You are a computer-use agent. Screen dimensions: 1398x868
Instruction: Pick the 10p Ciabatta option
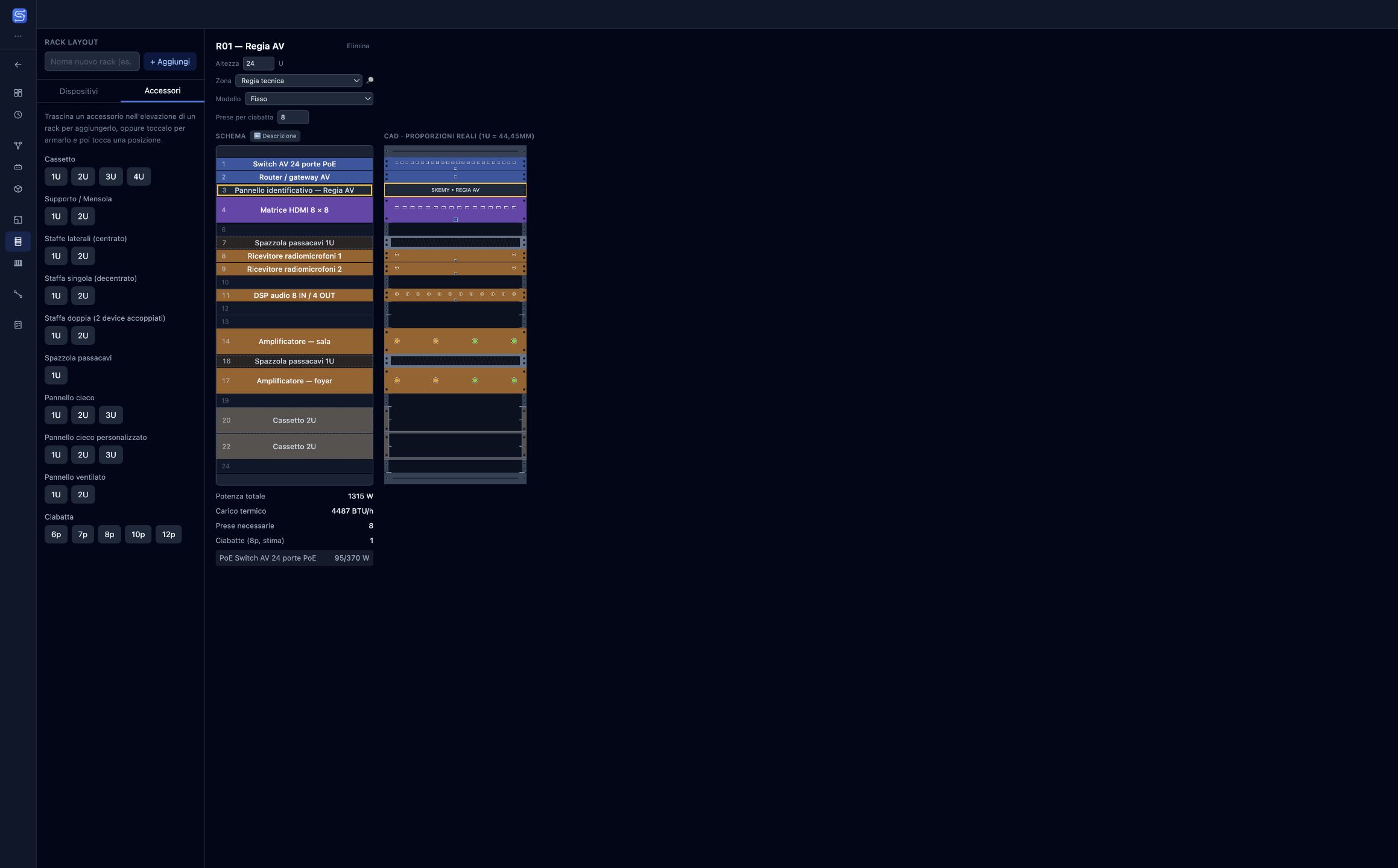click(x=138, y=535)
